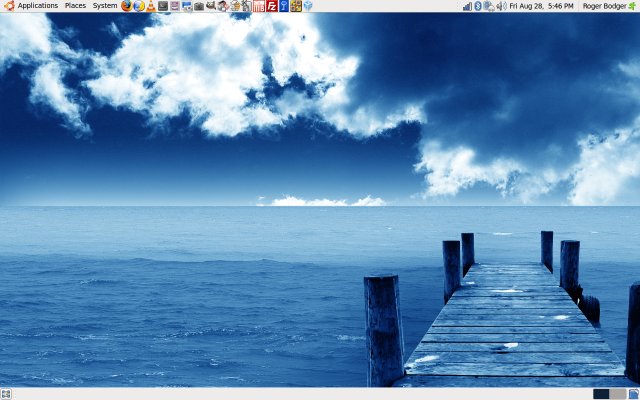Screen dimensions: 640x400
Task: Open the terminal launcher icon
Action: (162, 6)
